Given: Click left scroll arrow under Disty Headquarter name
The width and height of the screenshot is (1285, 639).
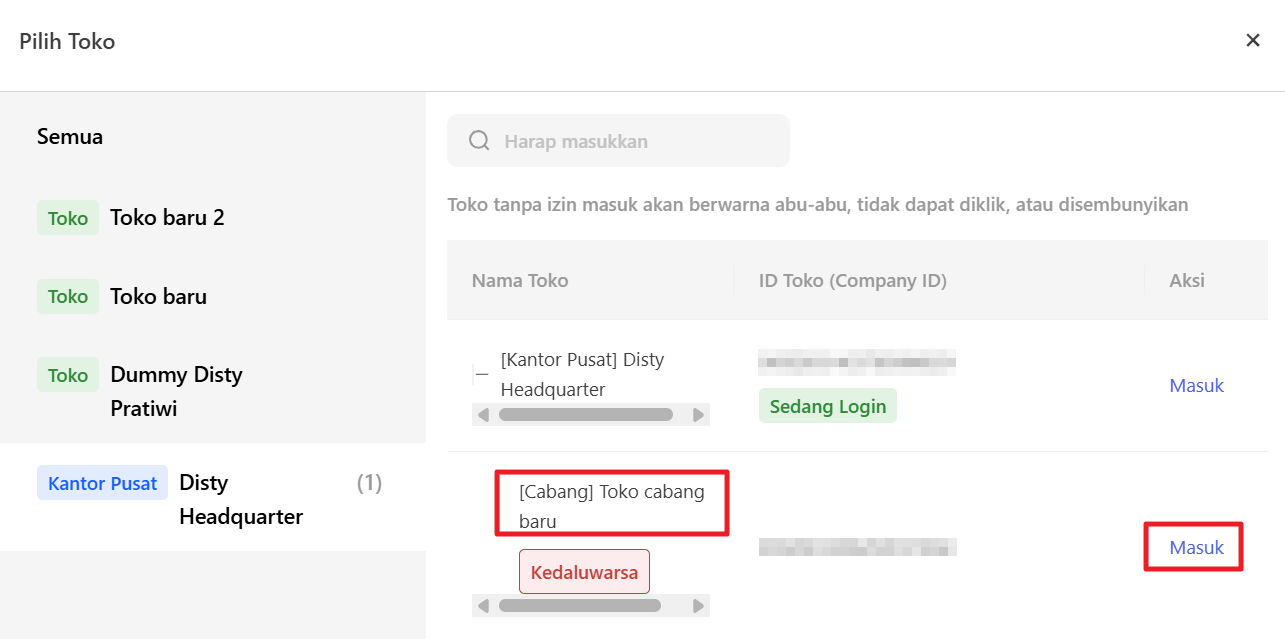Looking at the screenshot, I should (484, 415).
